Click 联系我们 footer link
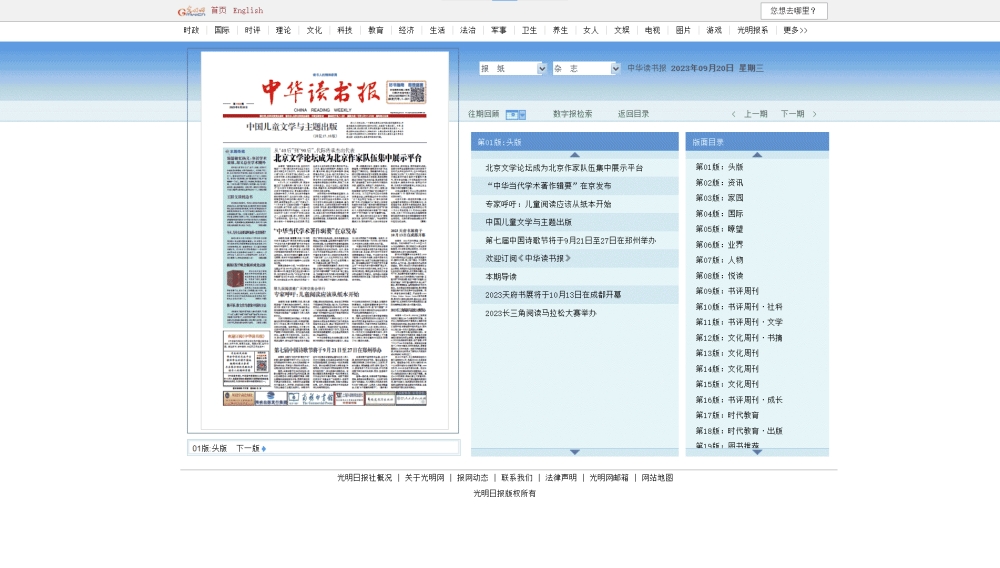 [x=517, y=478]
